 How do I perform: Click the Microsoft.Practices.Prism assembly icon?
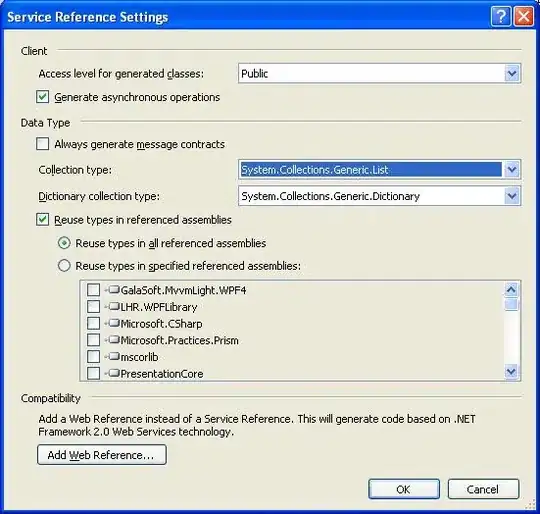(114, 340)
